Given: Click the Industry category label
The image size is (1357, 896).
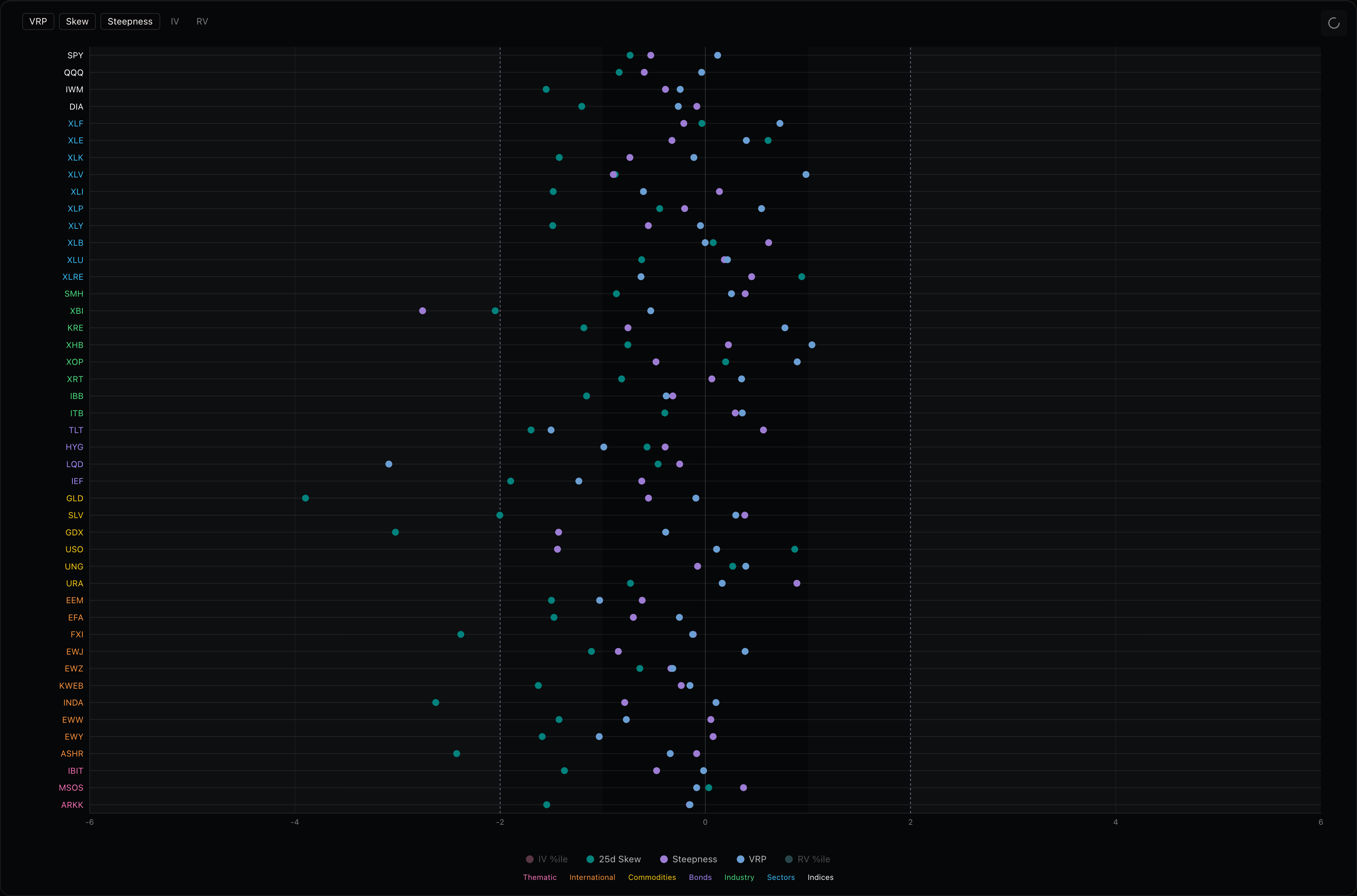Looking at the screenshot, I should pos(739,877).
